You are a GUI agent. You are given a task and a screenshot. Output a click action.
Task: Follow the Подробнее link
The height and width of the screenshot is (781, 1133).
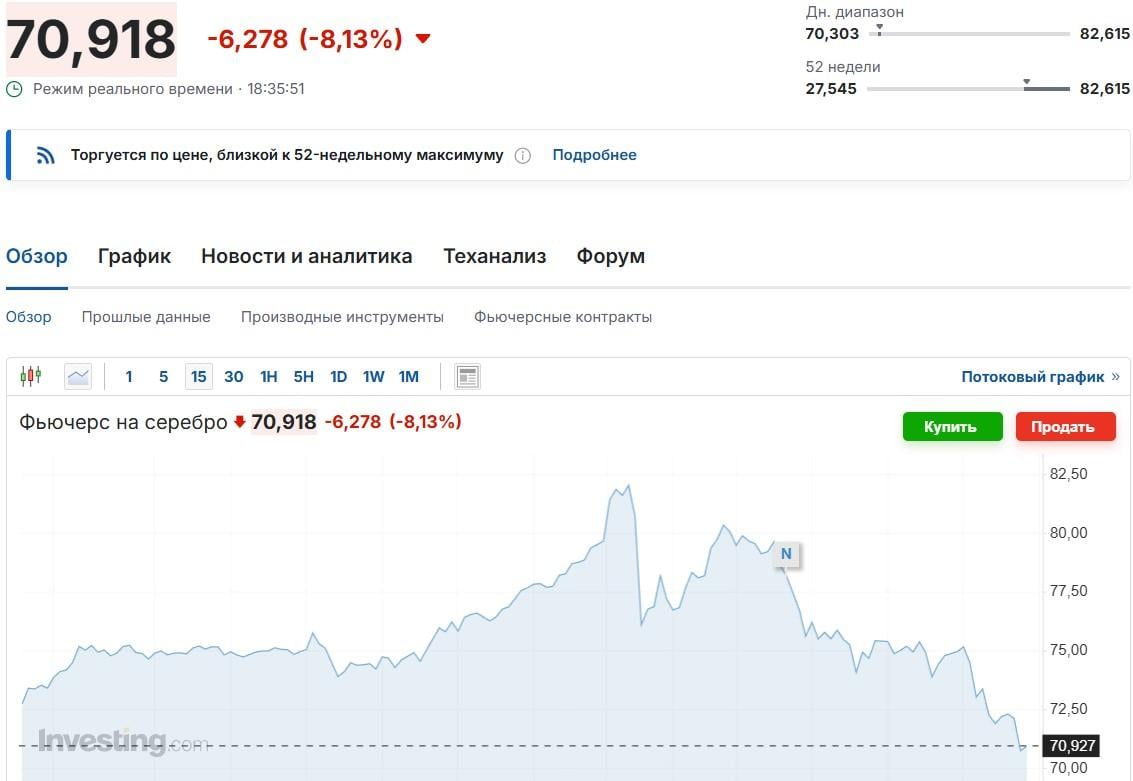point(594,155)
